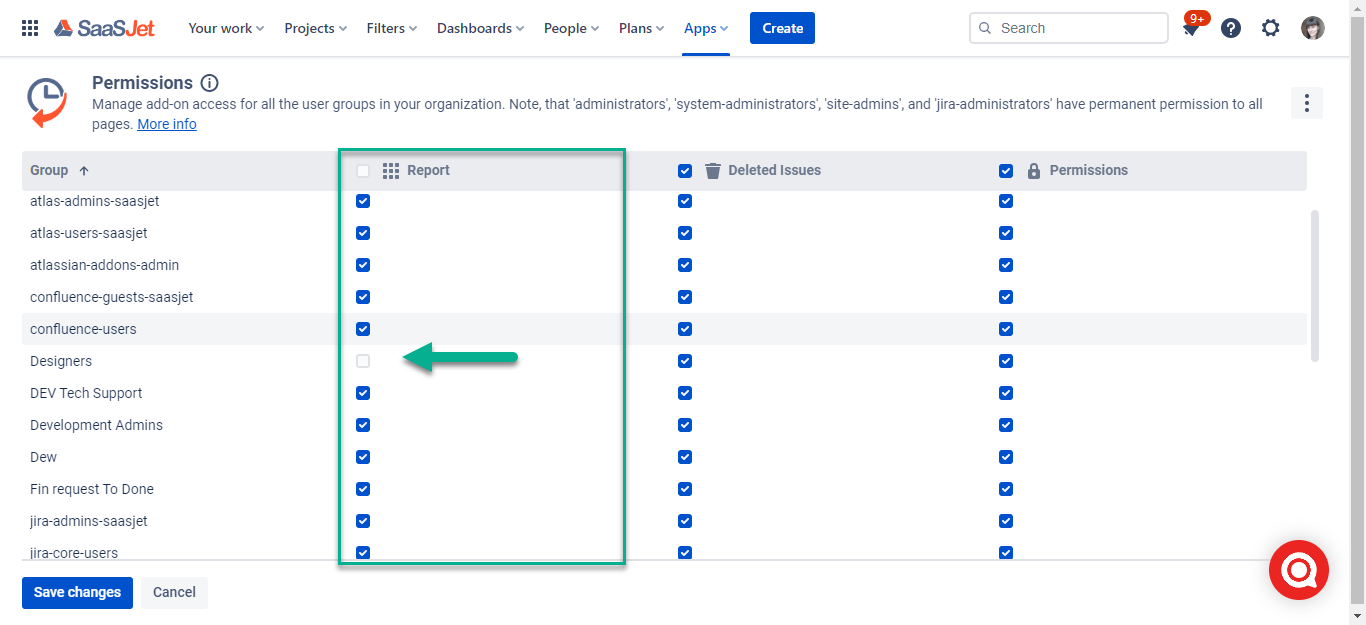
Task: Open the Dashboards dropdown
Action: tap(480, 28)
